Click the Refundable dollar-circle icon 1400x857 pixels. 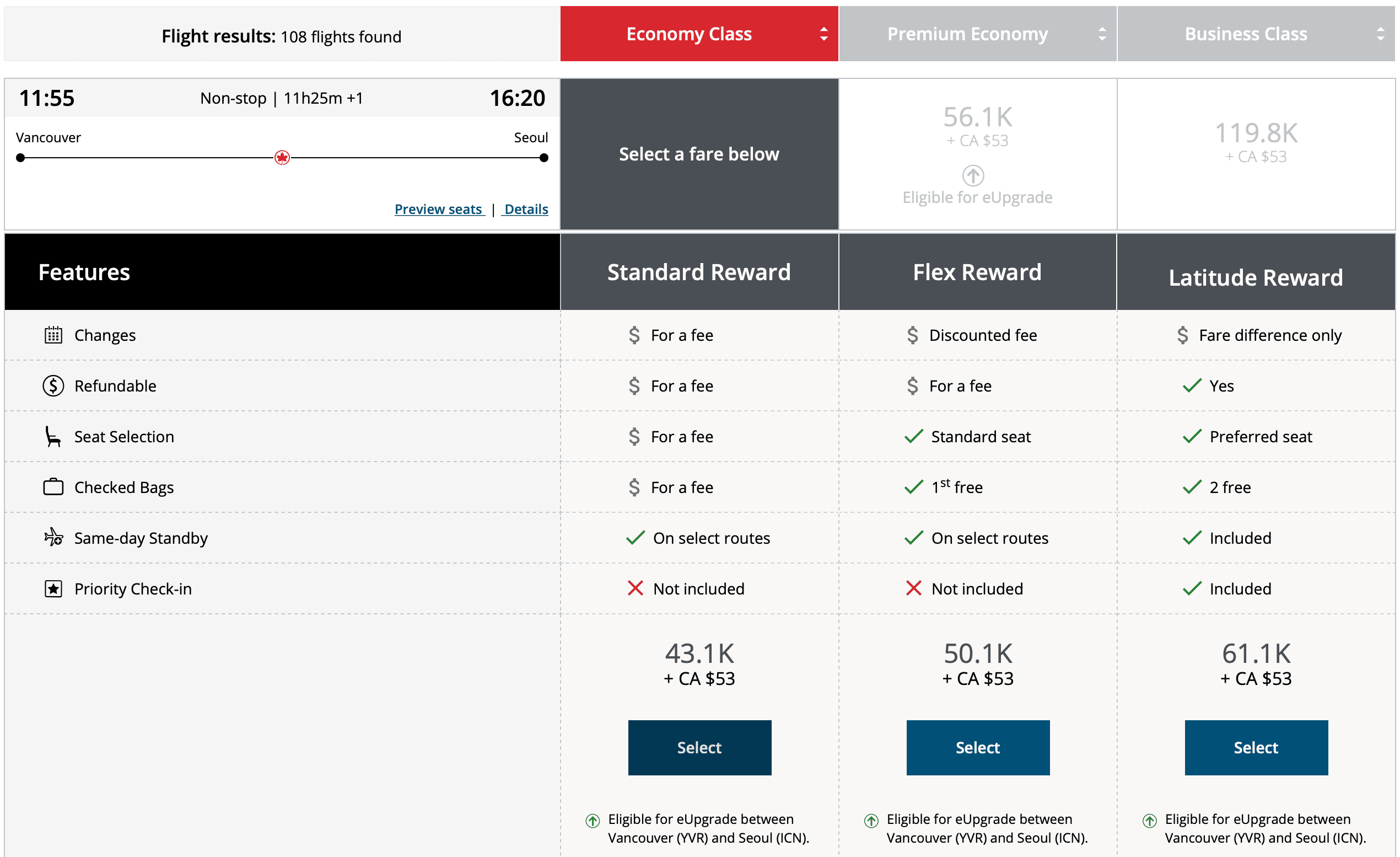[53, 386]
